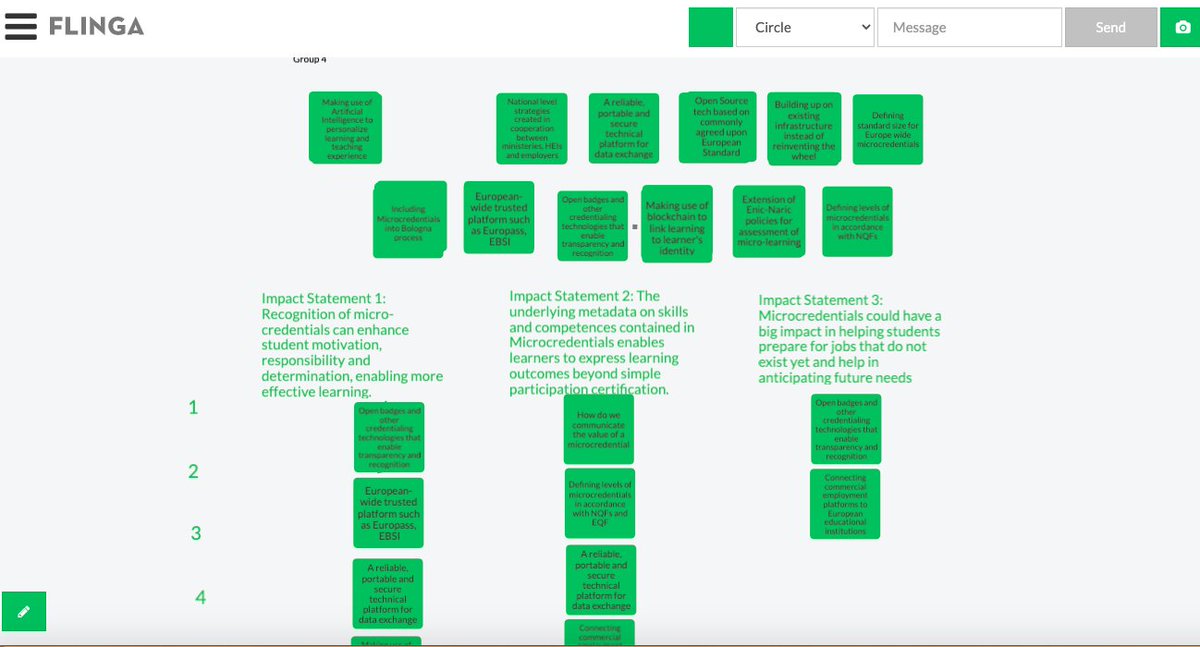
Task: Select the Extension of Enic-Naric policies note
Action: coord(769,222)
